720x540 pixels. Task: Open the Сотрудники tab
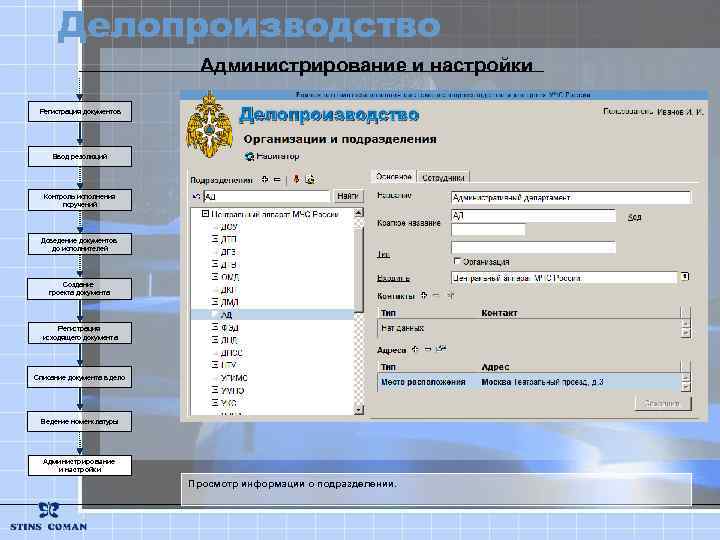443,177
